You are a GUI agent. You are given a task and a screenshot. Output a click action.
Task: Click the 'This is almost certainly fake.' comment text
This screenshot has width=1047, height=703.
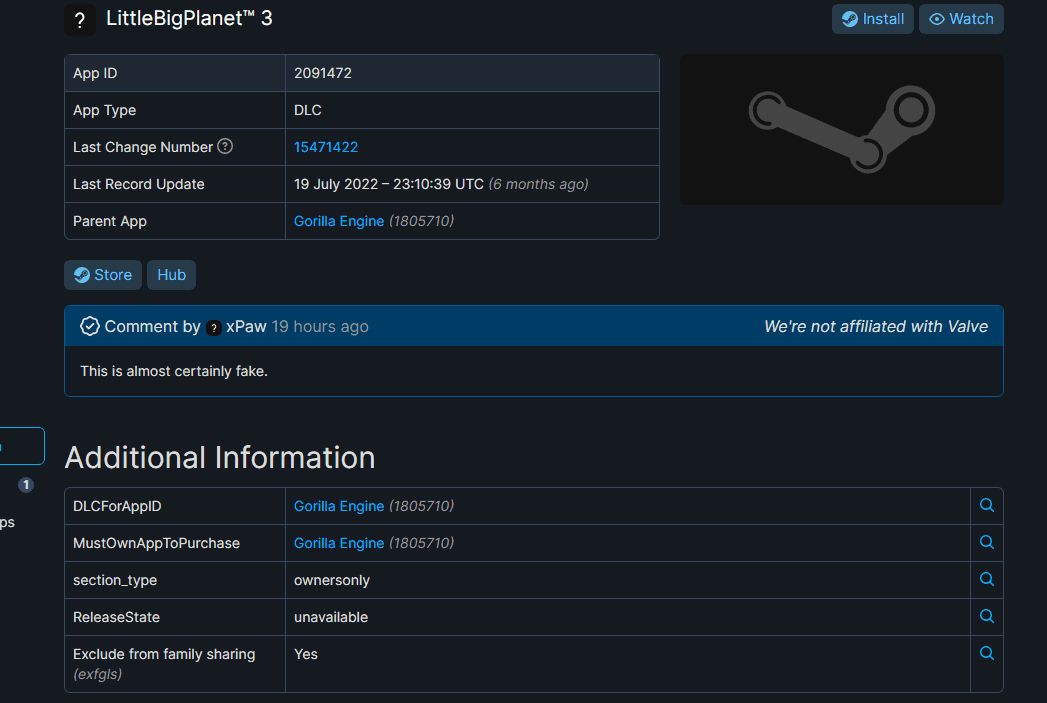[174, 371]
